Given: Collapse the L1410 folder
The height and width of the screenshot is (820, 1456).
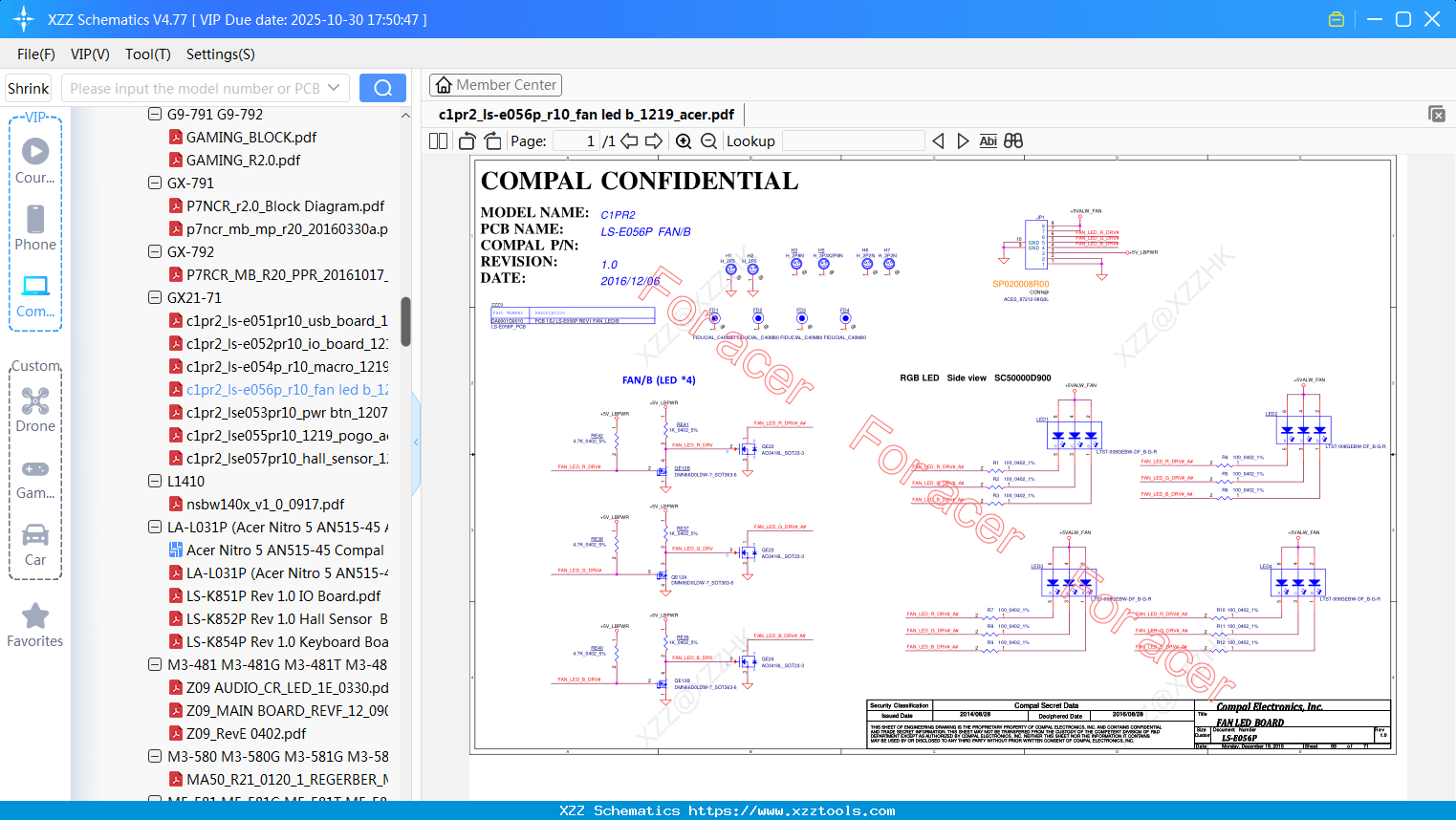Looking at the screenshot, I should (x=155, y=481).
